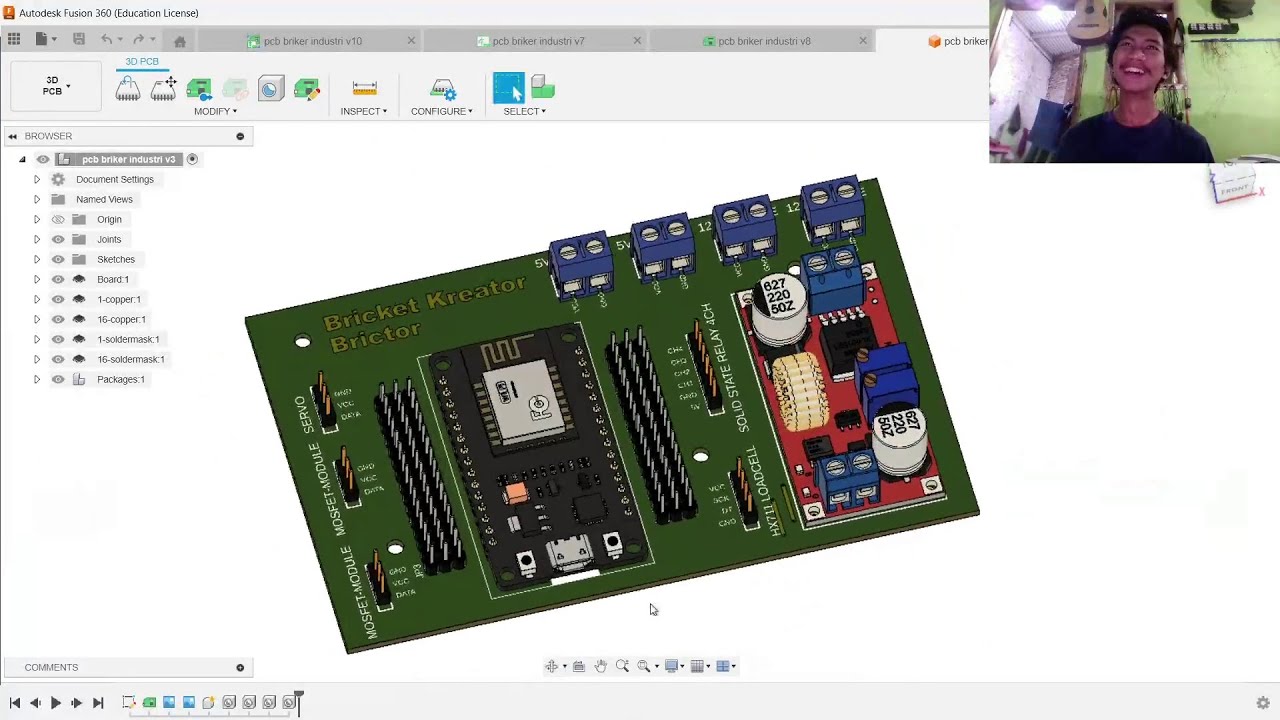Show the hidden Origin folder

click(x=58, y=219)
